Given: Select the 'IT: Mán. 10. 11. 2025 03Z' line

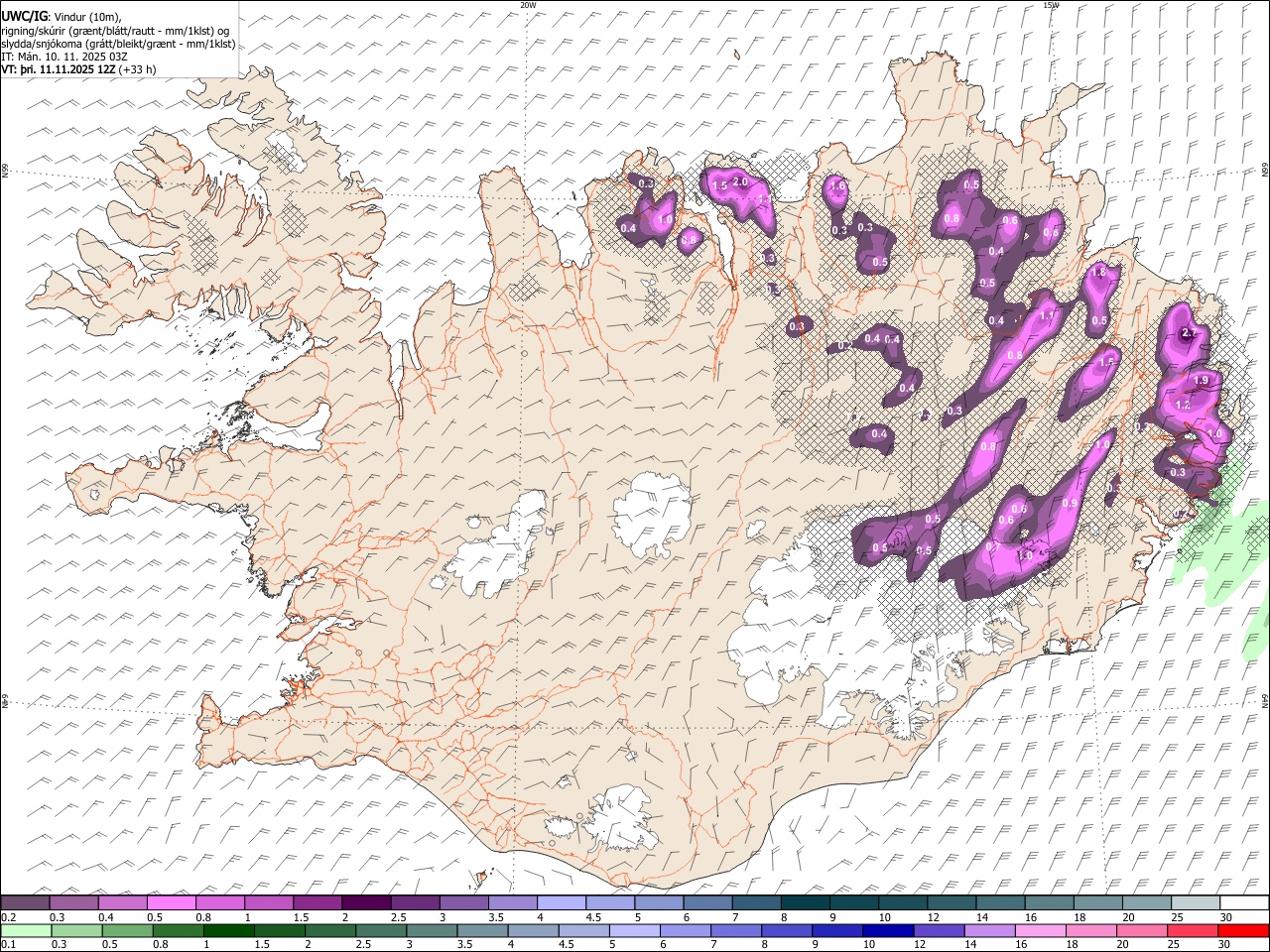Looking at the screenshot, I should tap(64, 57).
